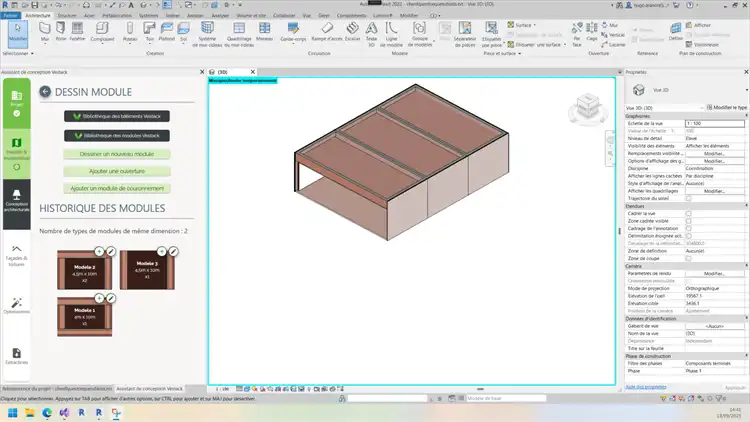Enable the Délimitation éloignée checkbox
This screenshot has width=750, height=422.
pos(688,236)
